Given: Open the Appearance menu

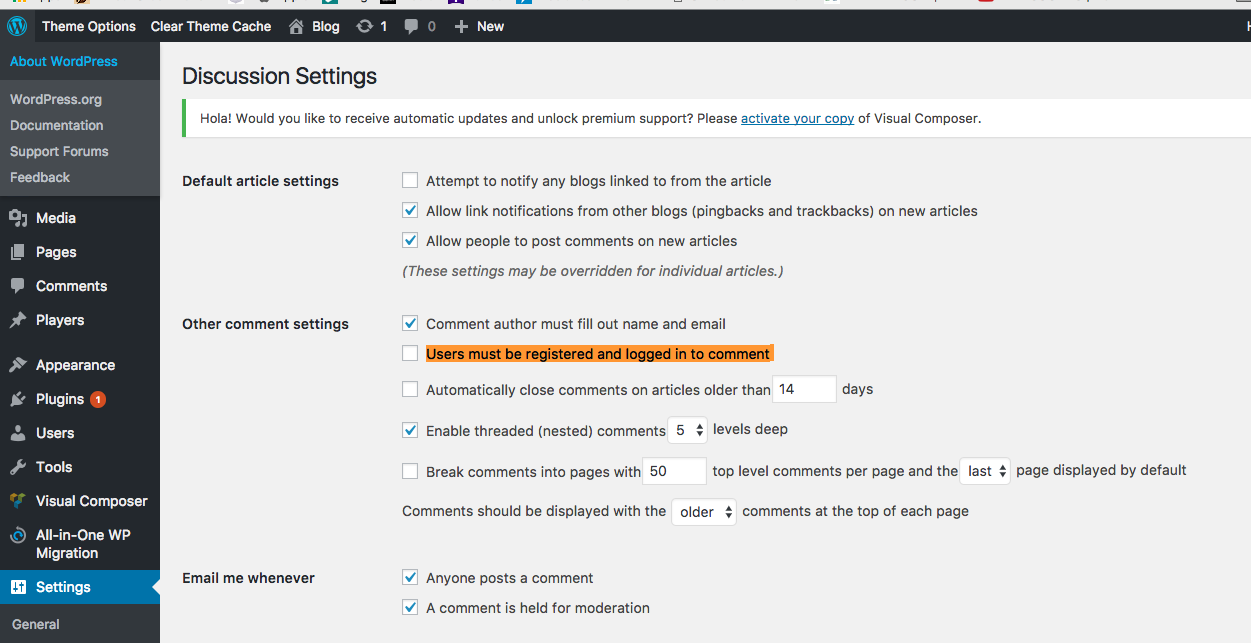Looking at the screenshot, I should (x=75, y=365).
